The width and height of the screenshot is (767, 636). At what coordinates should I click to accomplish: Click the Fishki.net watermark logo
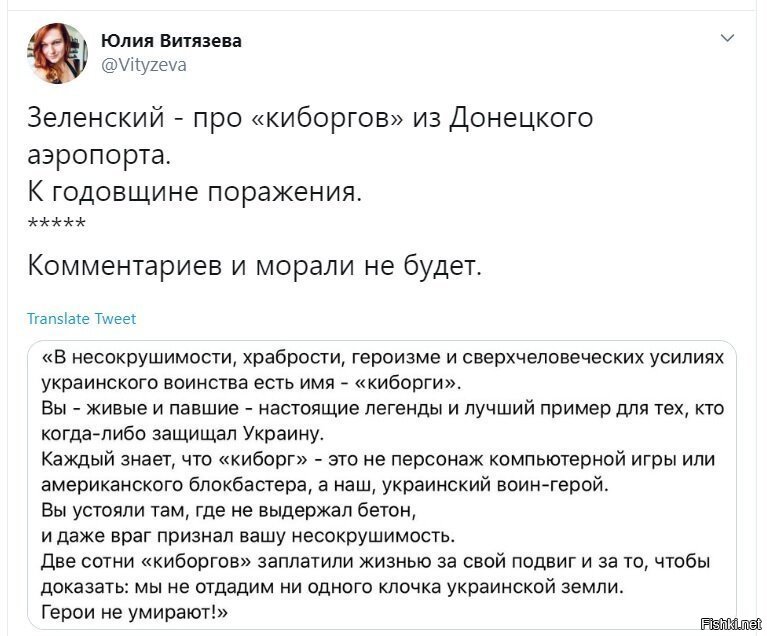tap(731, 624)
